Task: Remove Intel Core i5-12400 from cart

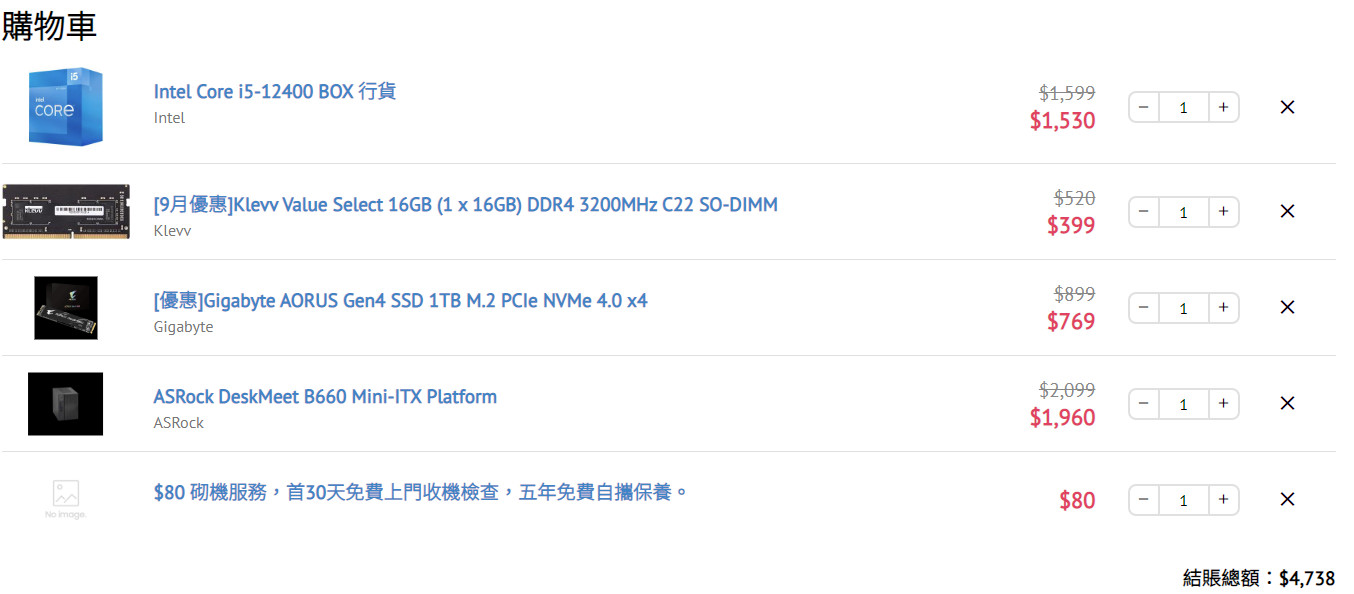Action: click(1287, 107)
